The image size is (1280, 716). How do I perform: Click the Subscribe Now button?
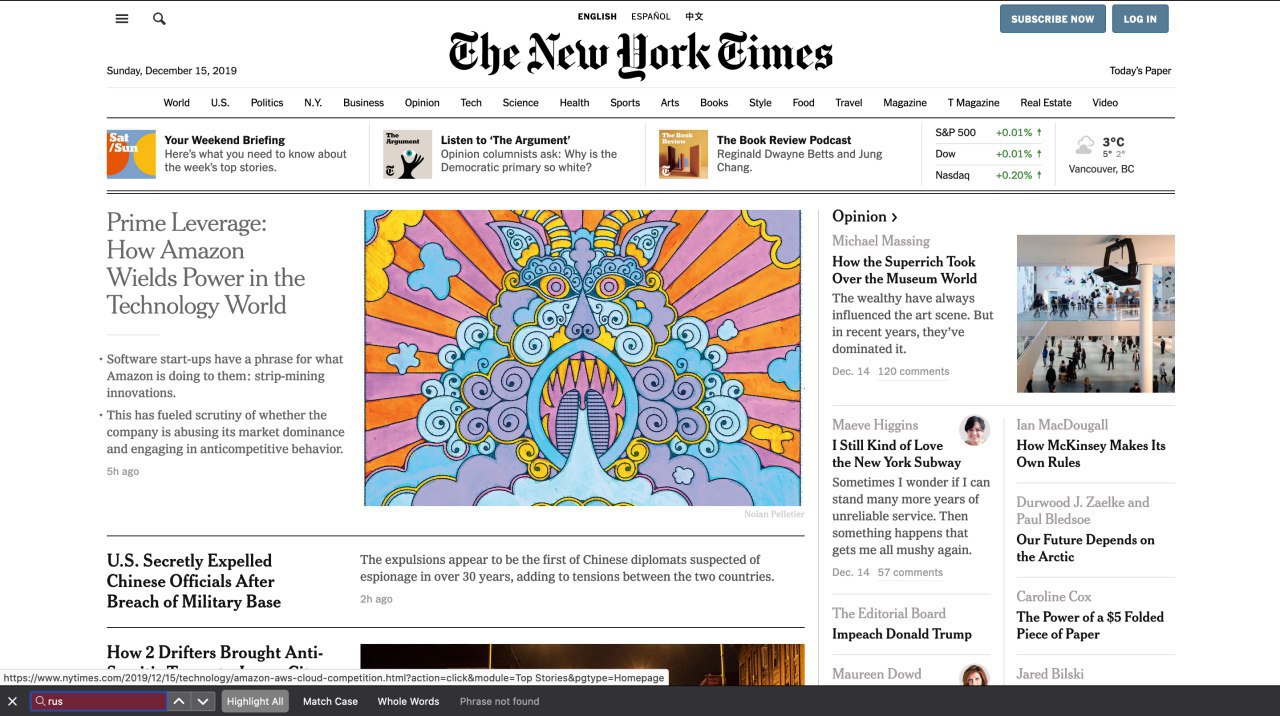pos(1053,19)
